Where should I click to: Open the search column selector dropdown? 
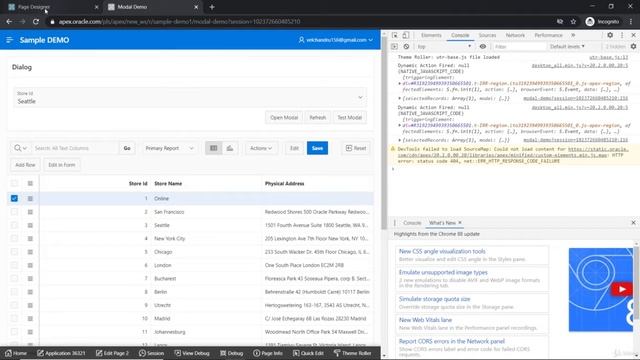pyautogui.click(x=20, y=148)
